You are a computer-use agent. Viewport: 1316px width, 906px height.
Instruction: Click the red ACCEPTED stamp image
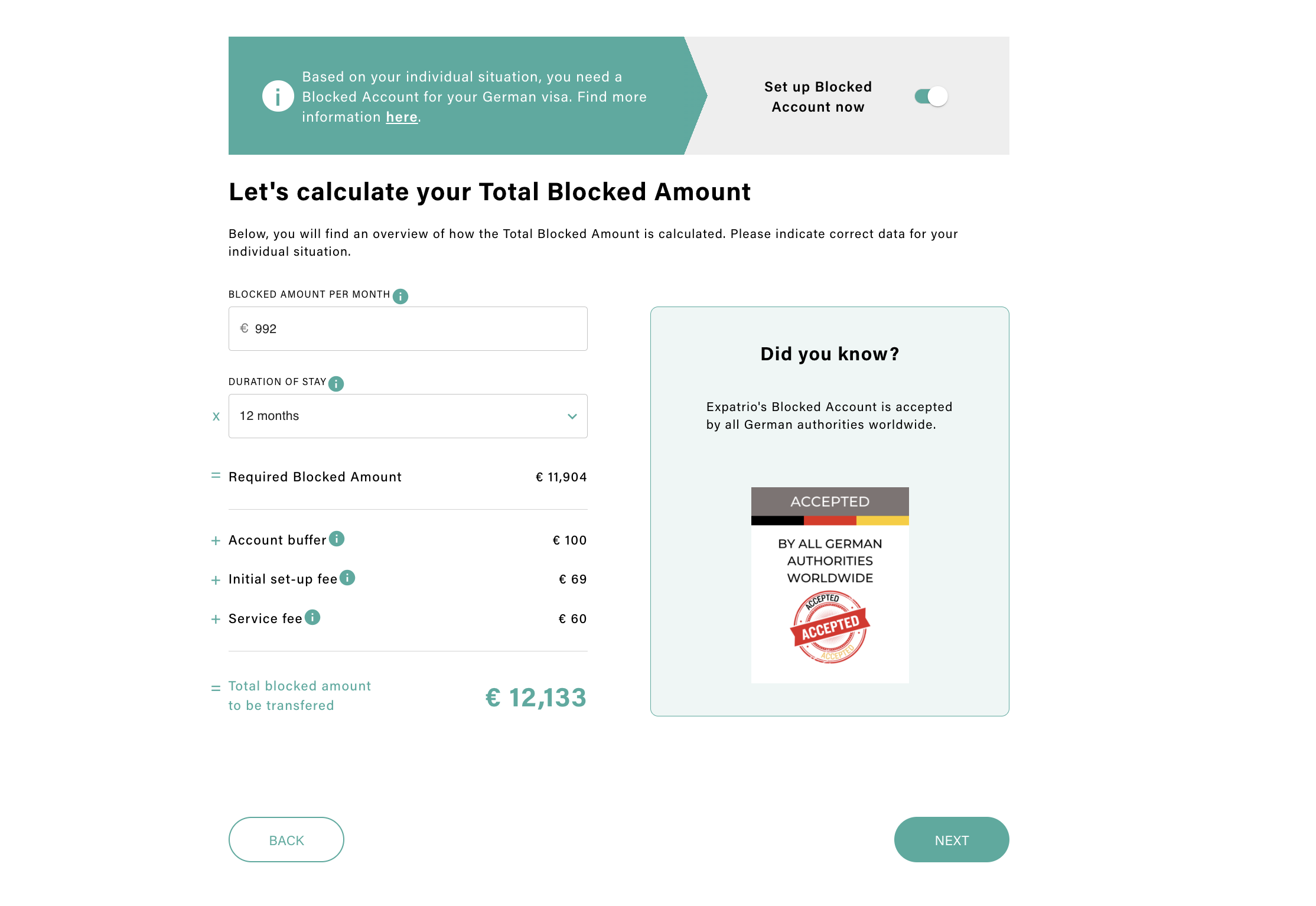click(830, 627)
